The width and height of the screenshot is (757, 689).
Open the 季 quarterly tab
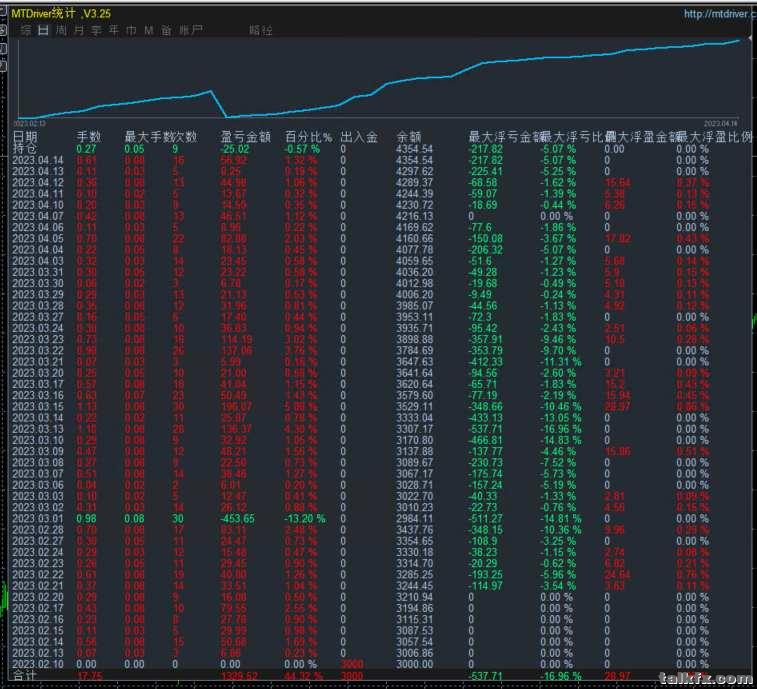click(96, 30)
